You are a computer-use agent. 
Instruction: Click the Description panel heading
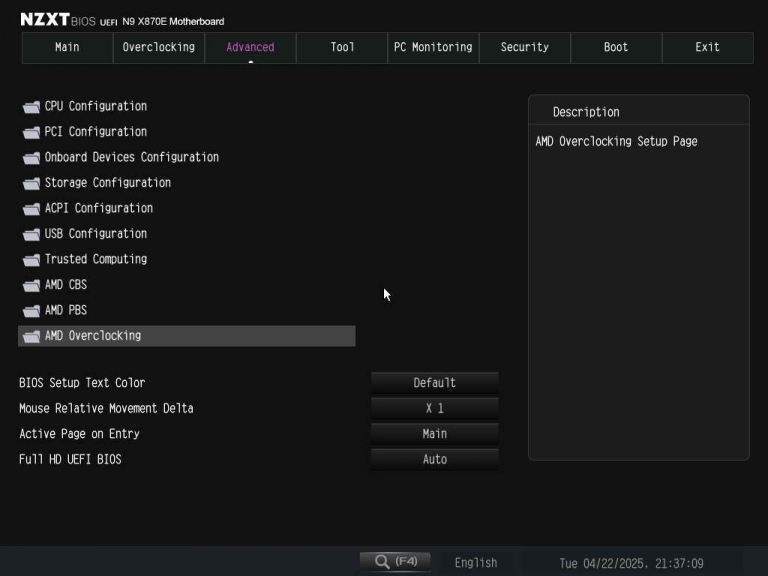pyautogui.click(x=586, y=112)
